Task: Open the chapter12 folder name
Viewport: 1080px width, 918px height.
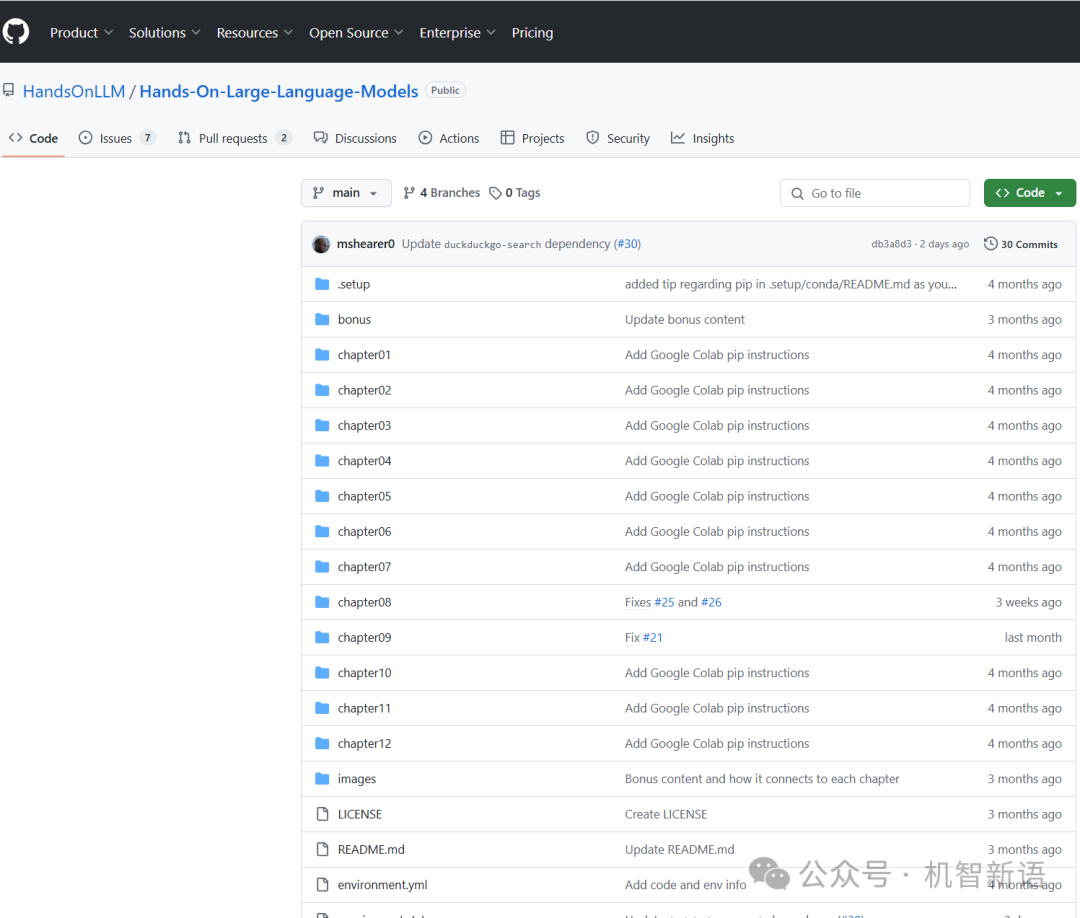Action: (x=364, y=743)
